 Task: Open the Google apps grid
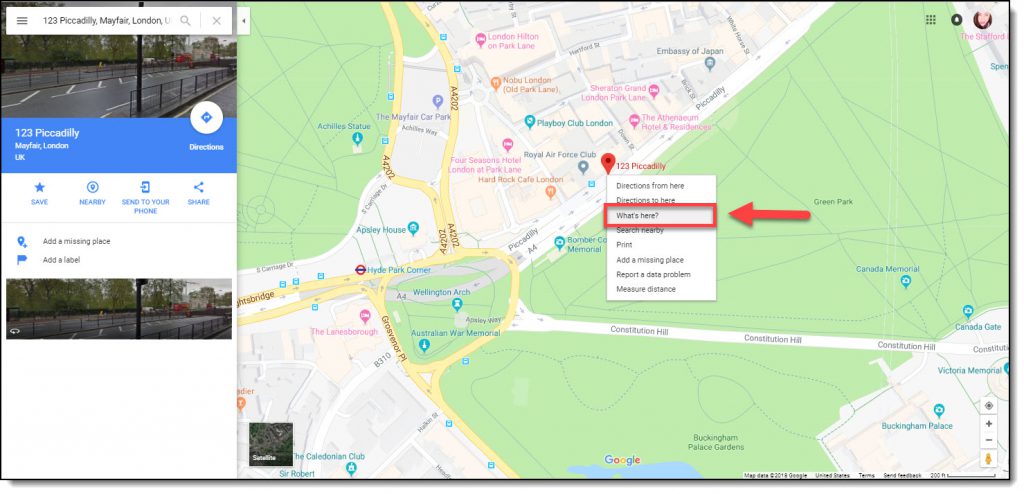(930, 20)
